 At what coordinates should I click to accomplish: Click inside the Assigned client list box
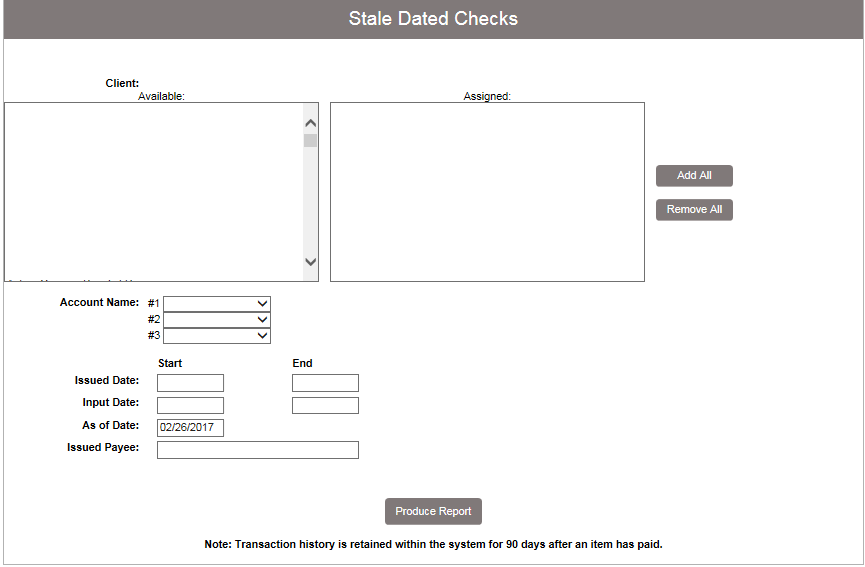tap(487, 192)
